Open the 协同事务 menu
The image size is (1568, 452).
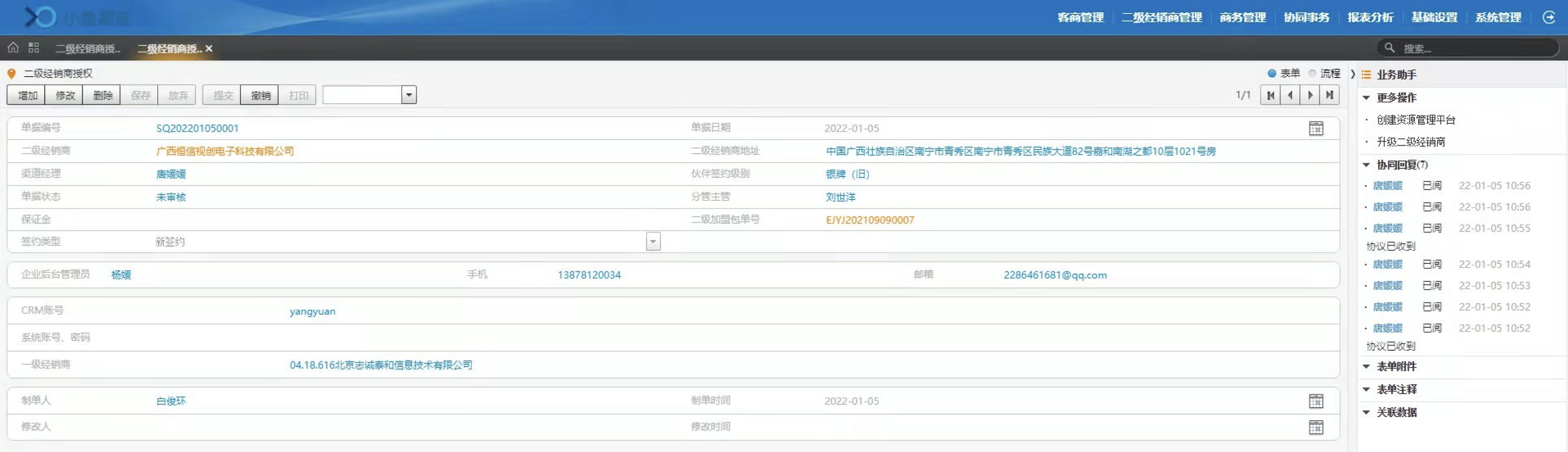(1306, 17)
